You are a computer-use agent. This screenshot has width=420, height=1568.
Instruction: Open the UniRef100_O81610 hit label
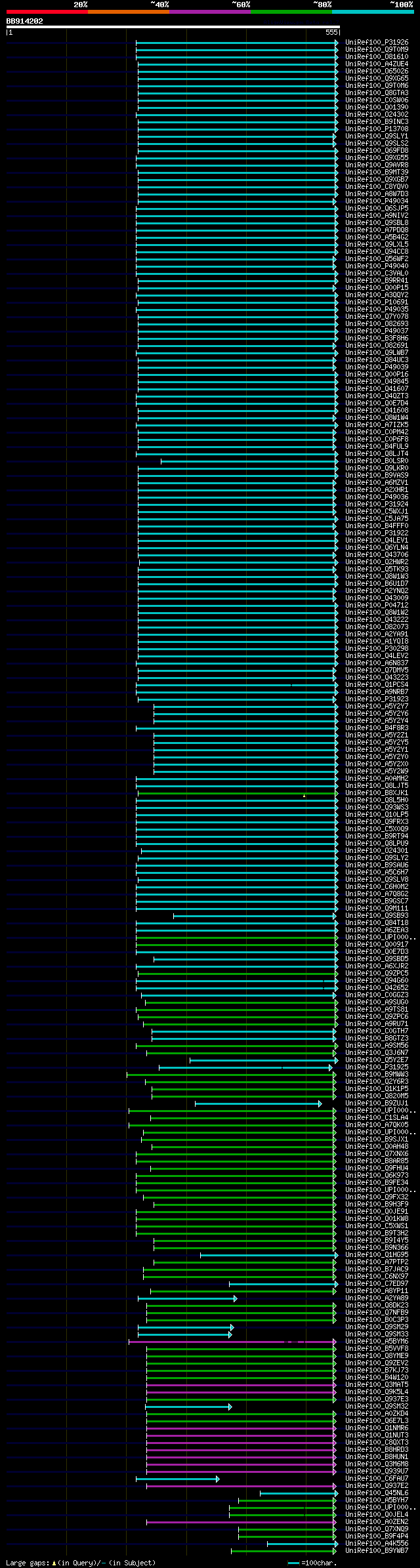[x=377, y=57]
